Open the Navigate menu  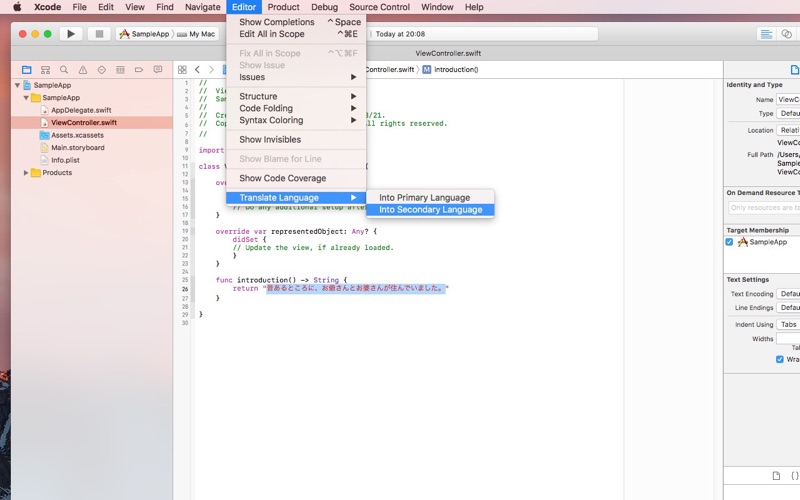(203, 7)
